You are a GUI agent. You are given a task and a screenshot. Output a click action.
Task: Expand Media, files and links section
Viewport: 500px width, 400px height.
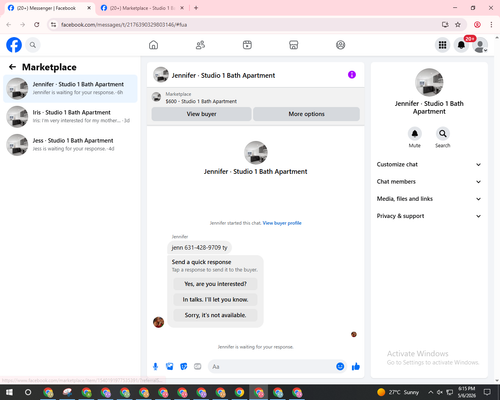point(429,199)
